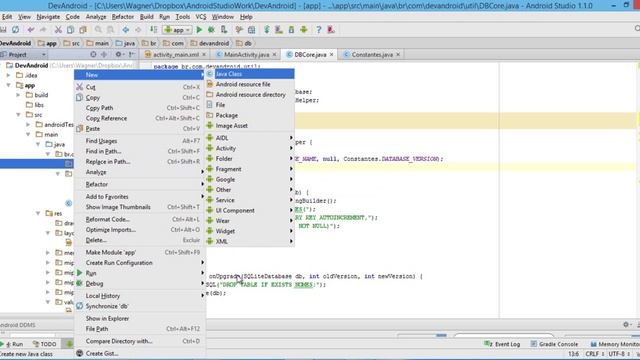
Task: Open the Gradle Console tool window
Action: [x=554, y=344]
